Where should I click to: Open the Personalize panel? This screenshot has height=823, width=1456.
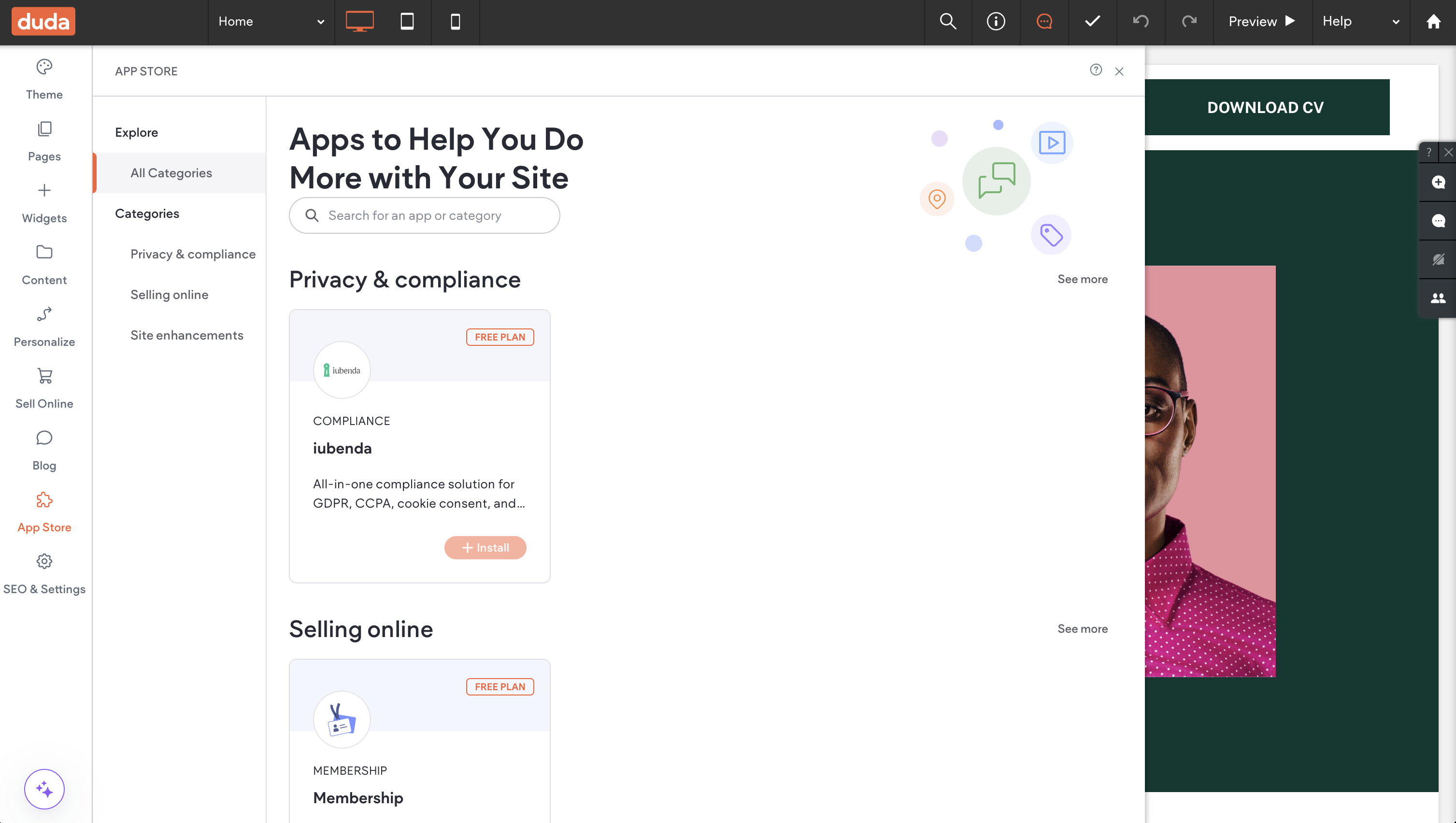click(x=44, y=326)
